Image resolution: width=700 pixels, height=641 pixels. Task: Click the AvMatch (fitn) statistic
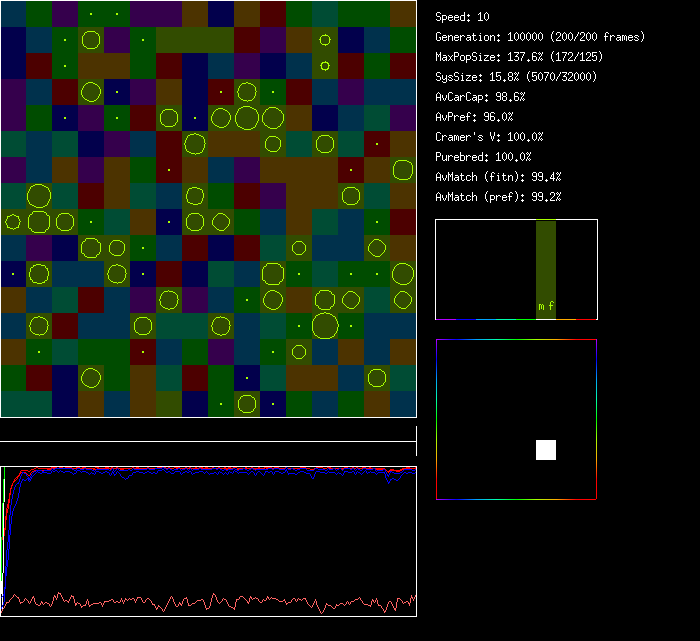(x=498, y=177)
